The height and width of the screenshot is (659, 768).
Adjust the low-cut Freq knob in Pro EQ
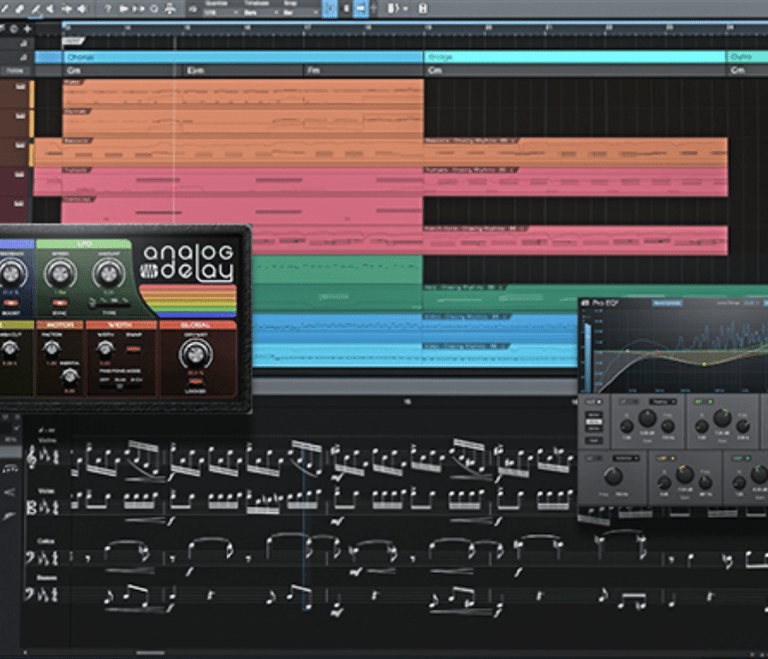[x=613, y=476]
